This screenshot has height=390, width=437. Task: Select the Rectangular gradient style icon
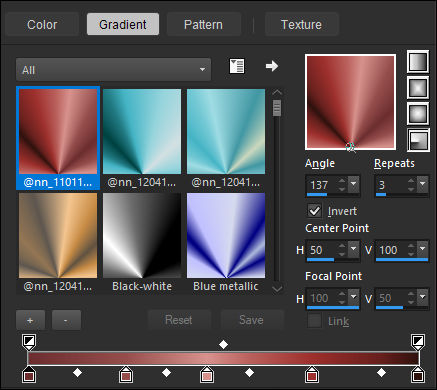418,88
